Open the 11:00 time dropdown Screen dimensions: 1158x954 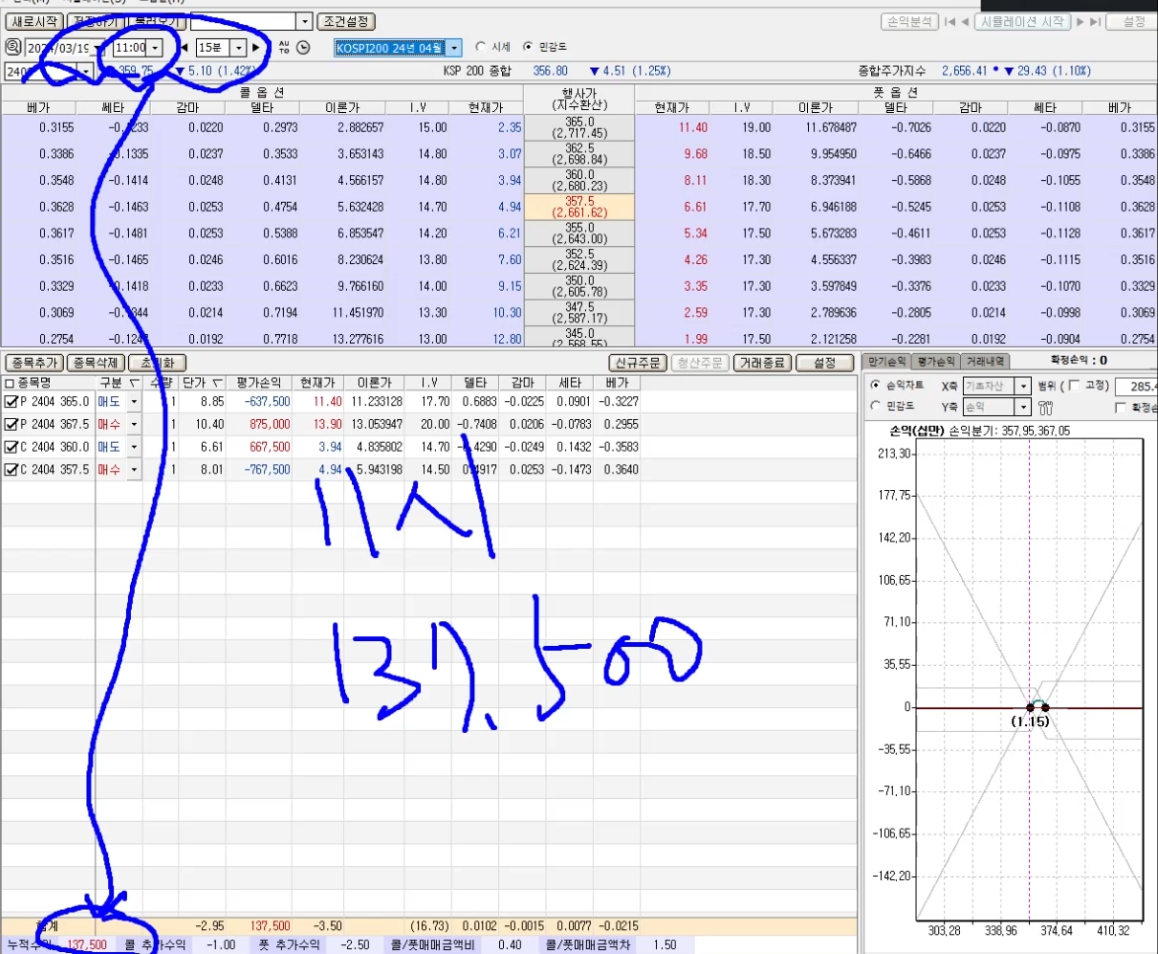(155, 47)
